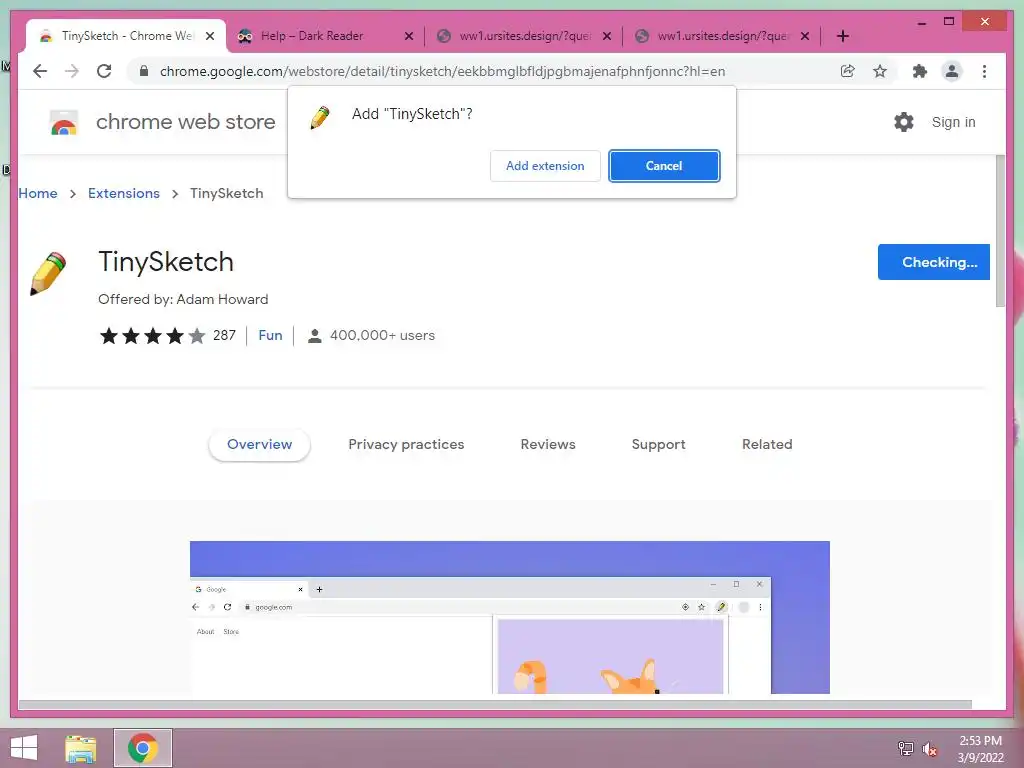Click the 287 ratings count
1024x768 pixels.
224,336
